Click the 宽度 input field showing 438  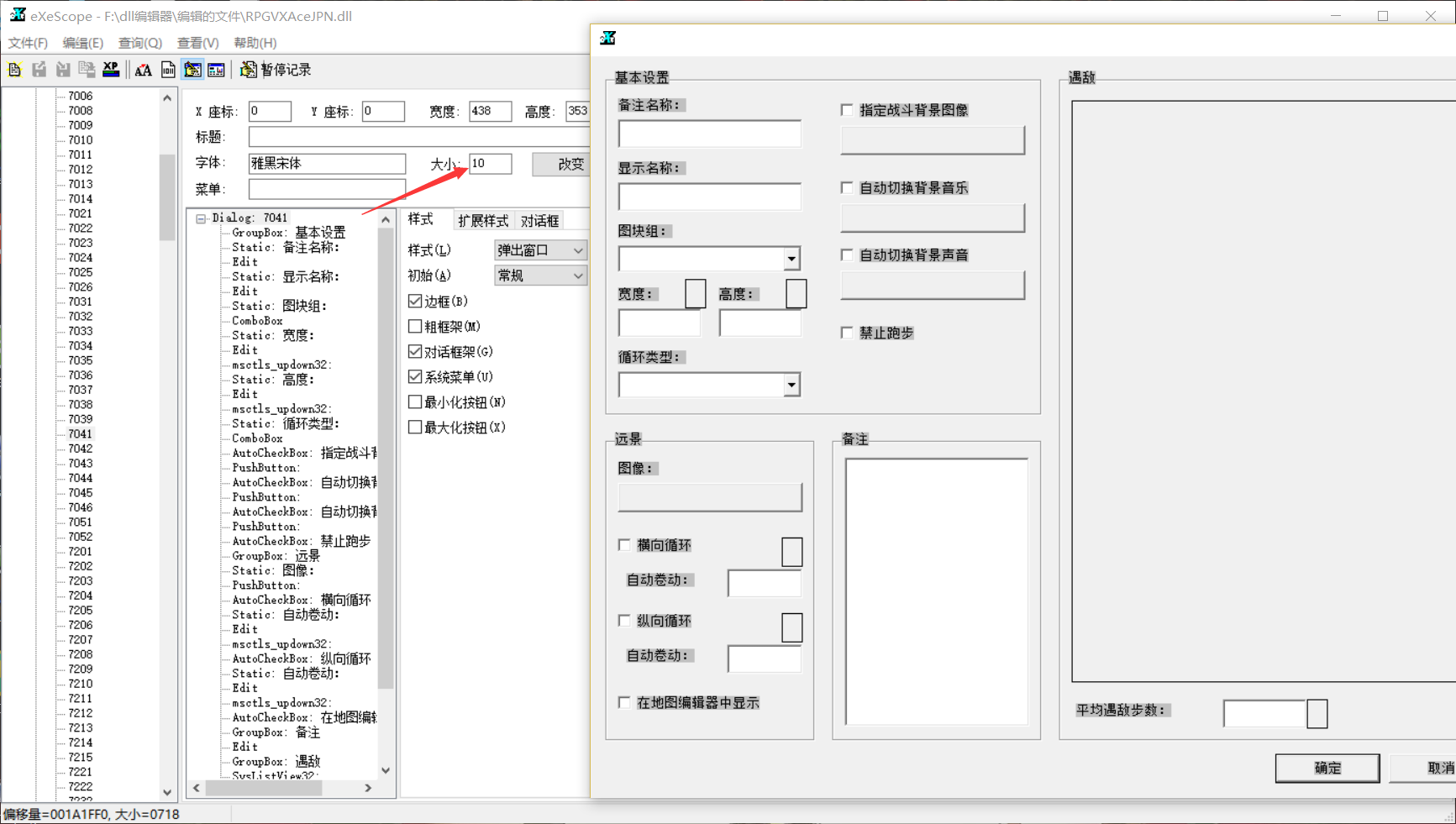(x=491, y=111)
